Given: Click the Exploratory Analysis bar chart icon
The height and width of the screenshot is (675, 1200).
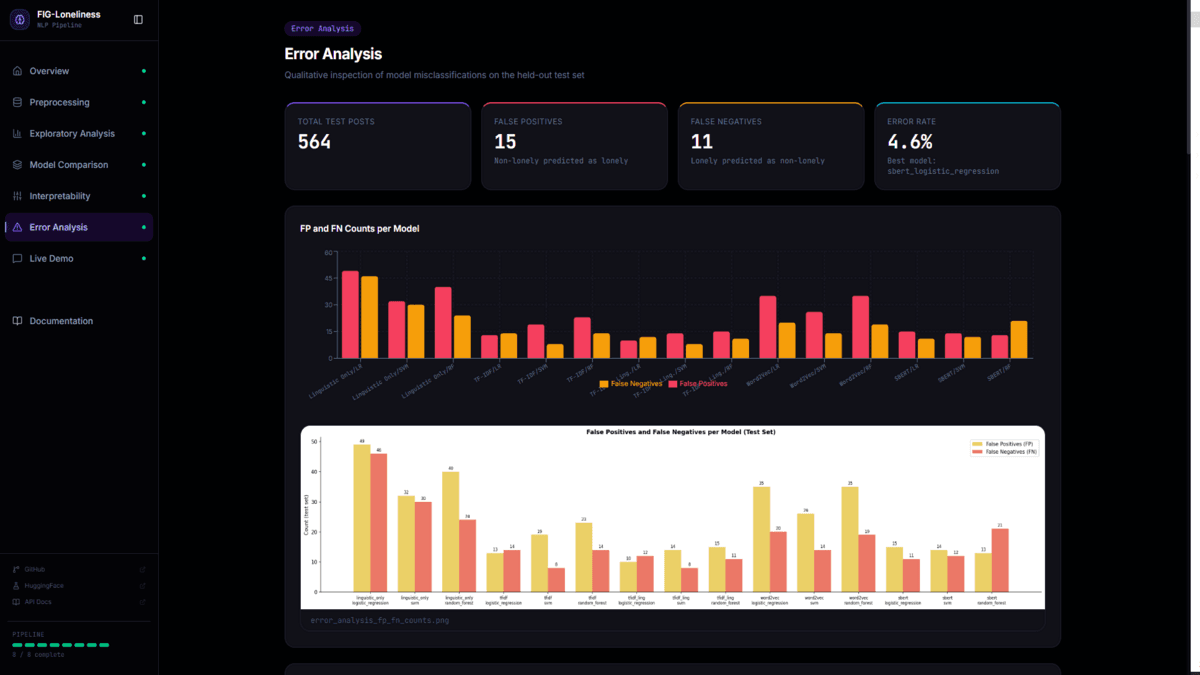Looking at the screenshot, I should [x=17, y=133].
